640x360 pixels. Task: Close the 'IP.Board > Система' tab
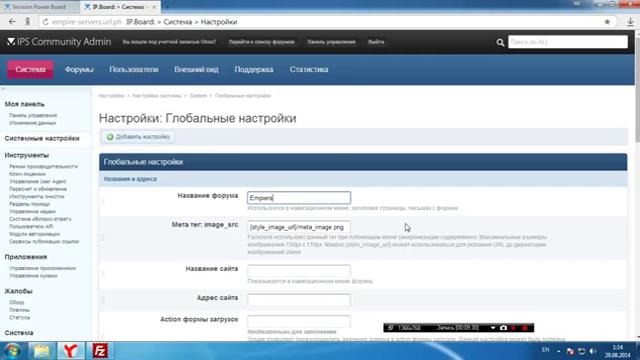(x=154, y=7)
